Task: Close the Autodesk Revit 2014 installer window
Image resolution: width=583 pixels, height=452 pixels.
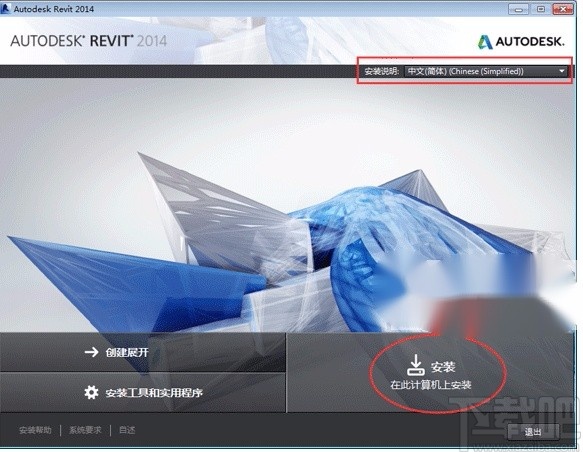Action: [563, 9]
